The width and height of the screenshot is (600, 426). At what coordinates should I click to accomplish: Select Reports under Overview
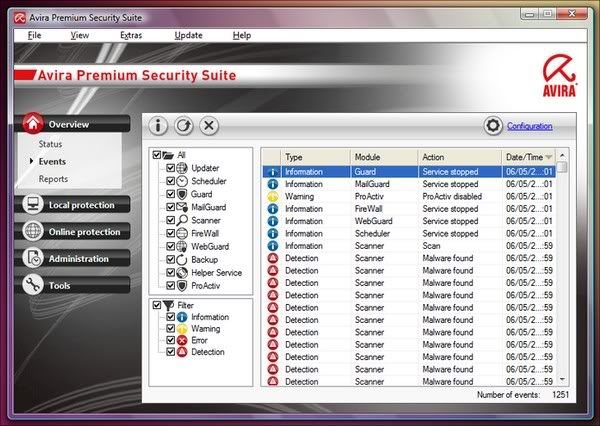53,179
